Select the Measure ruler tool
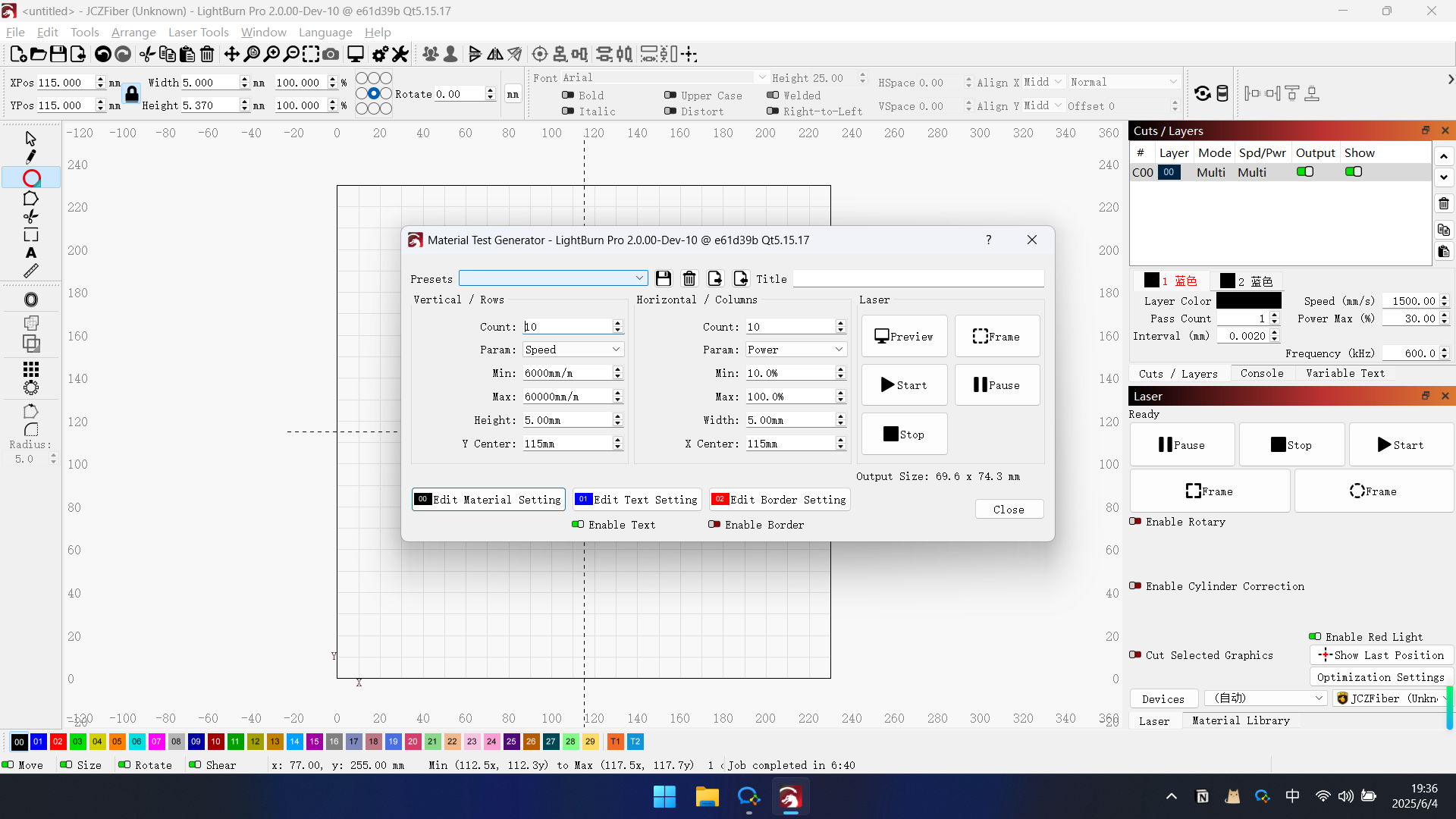Screen dimensions: 1456x819 coord(30,271)
